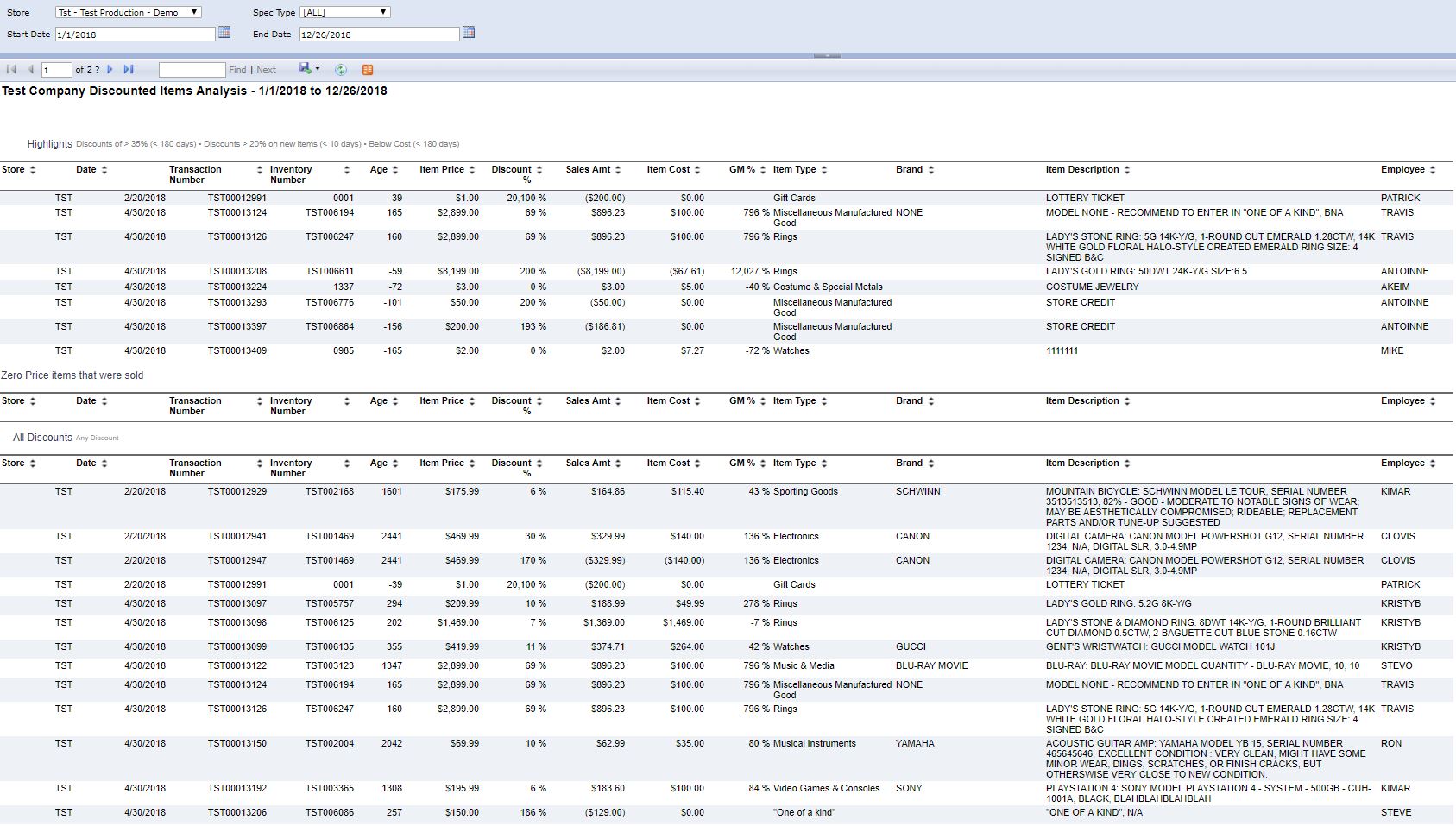Sort Highlights table by Item Cost
1456x826 pixels.
[x=697, y=170]
